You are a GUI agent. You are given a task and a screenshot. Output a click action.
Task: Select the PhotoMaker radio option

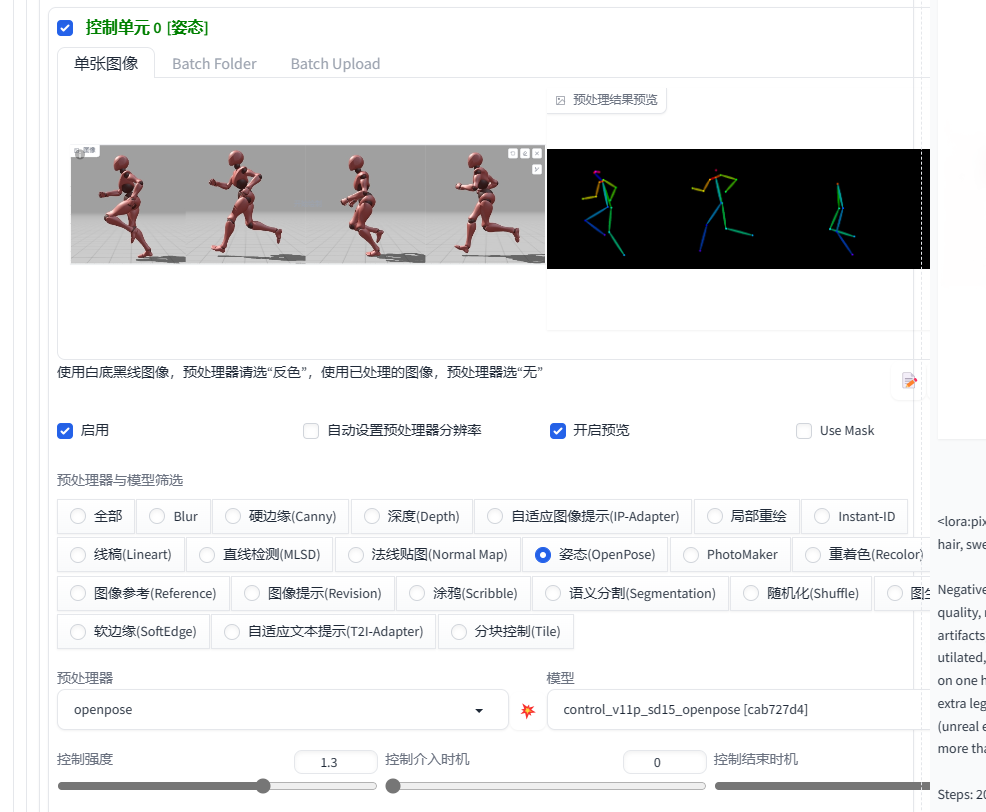coord(690,555)
